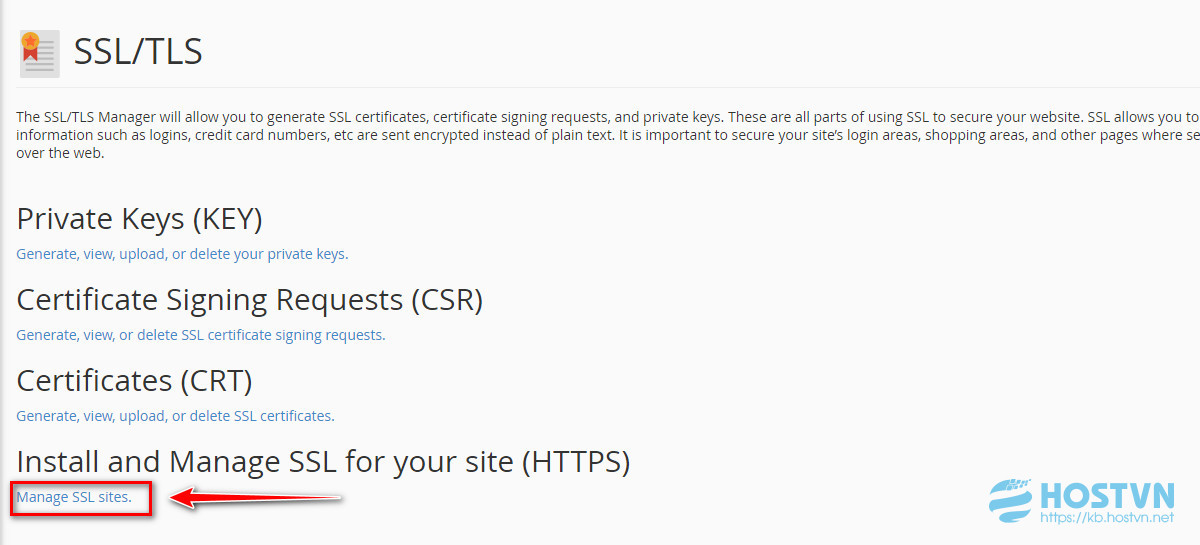Select the Install and Manage SSL heading
The width and height of the screenshot is (1200, 545).
tap(323, 462)
